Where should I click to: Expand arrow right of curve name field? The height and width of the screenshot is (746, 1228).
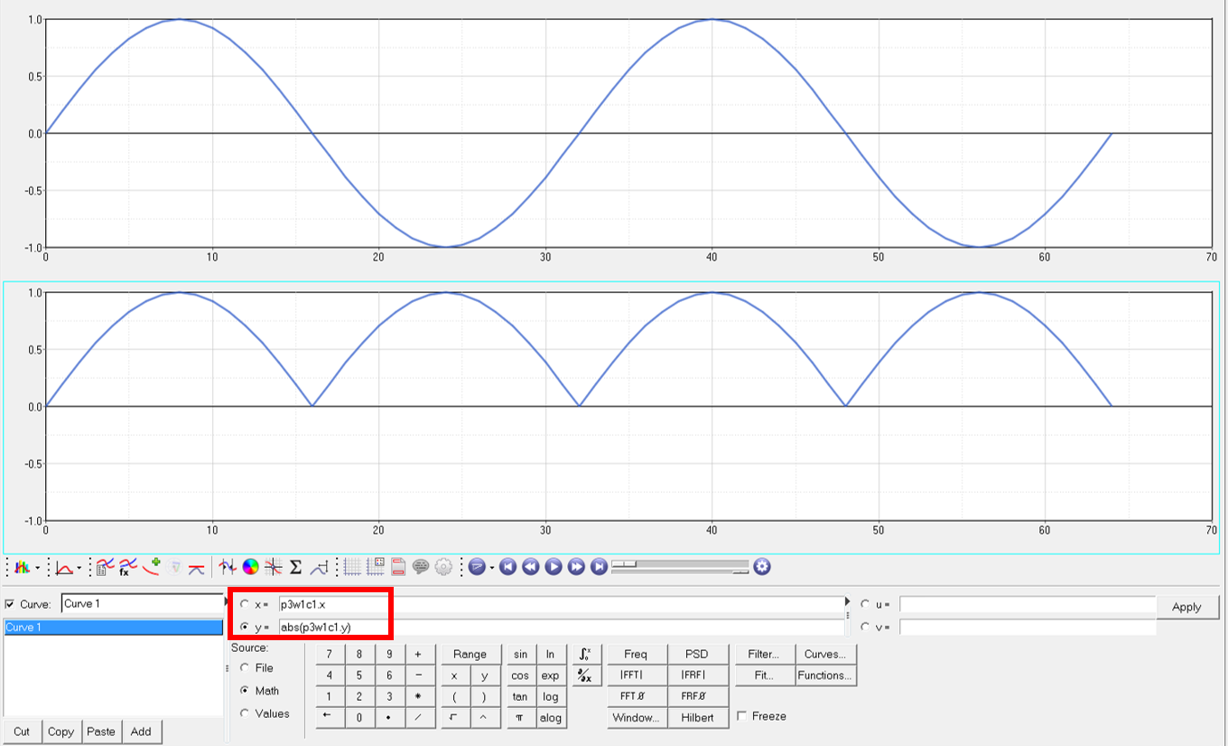227,603
